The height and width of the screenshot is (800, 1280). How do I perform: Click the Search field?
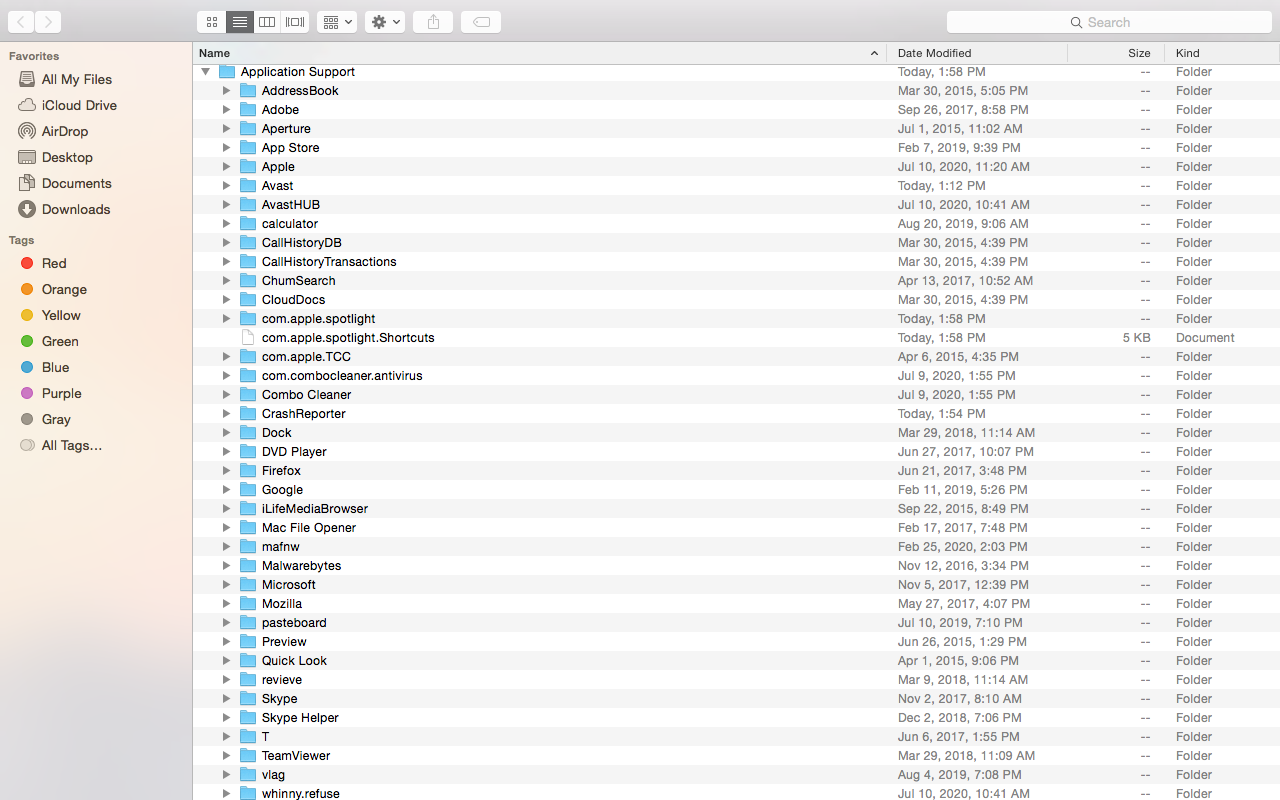pyautogui.click(x=1108, y=22)
